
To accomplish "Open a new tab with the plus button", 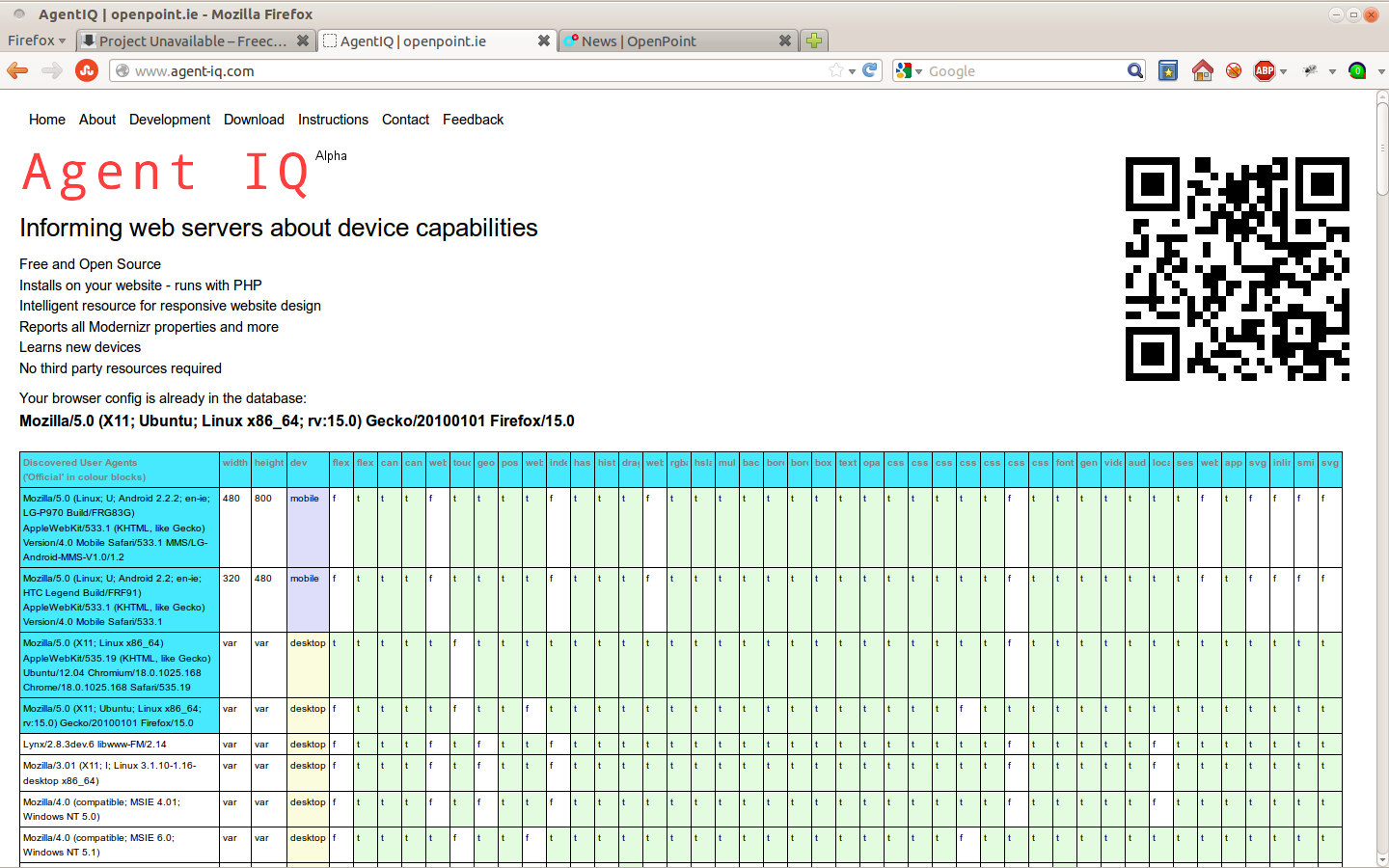I will 814,41.
